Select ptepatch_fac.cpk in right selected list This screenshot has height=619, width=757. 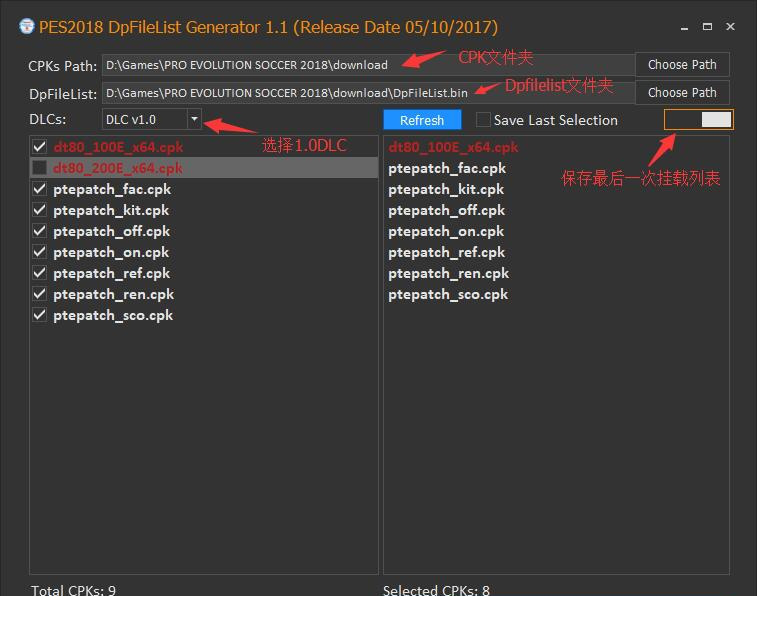(447, 168)
